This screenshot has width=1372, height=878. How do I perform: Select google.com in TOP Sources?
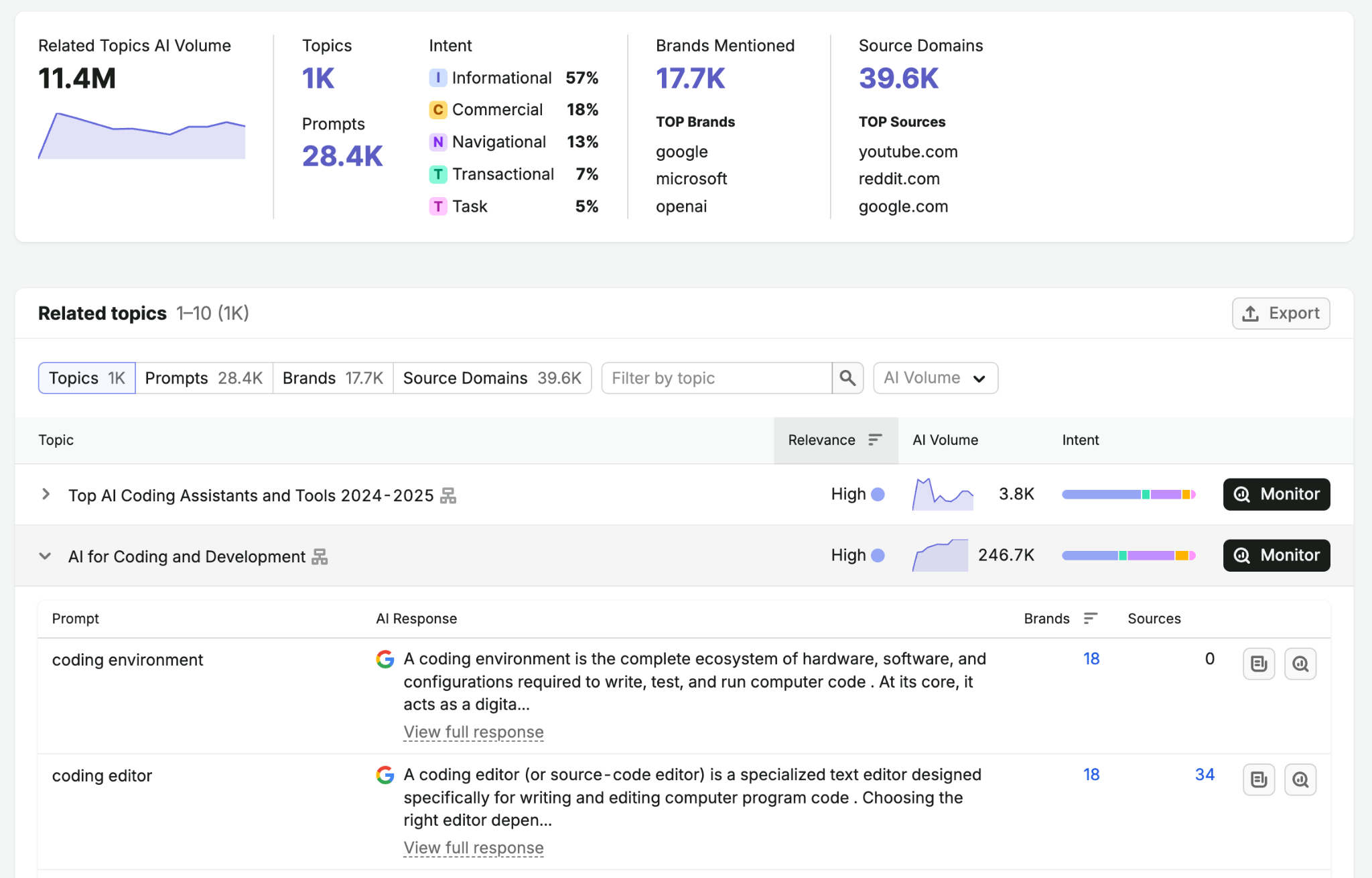(904, 206)
